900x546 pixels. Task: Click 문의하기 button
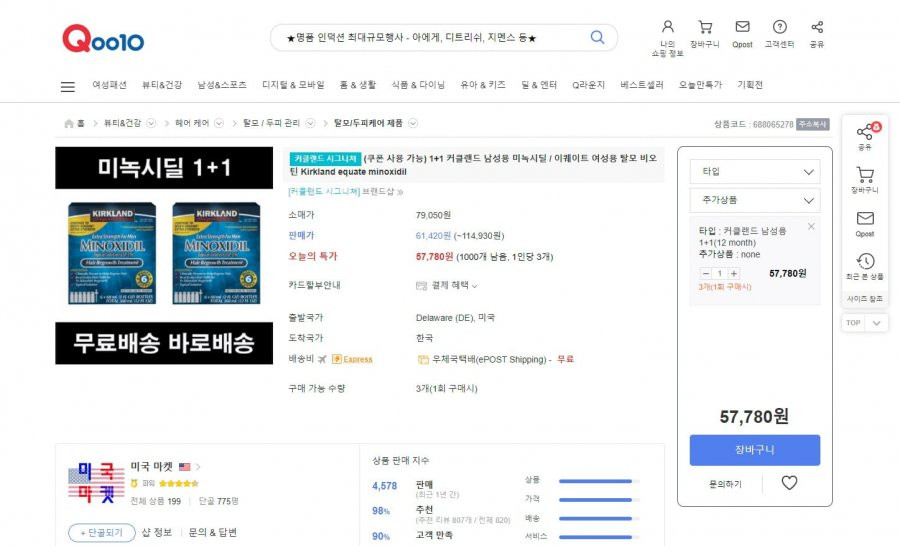[x=726, y=484]
